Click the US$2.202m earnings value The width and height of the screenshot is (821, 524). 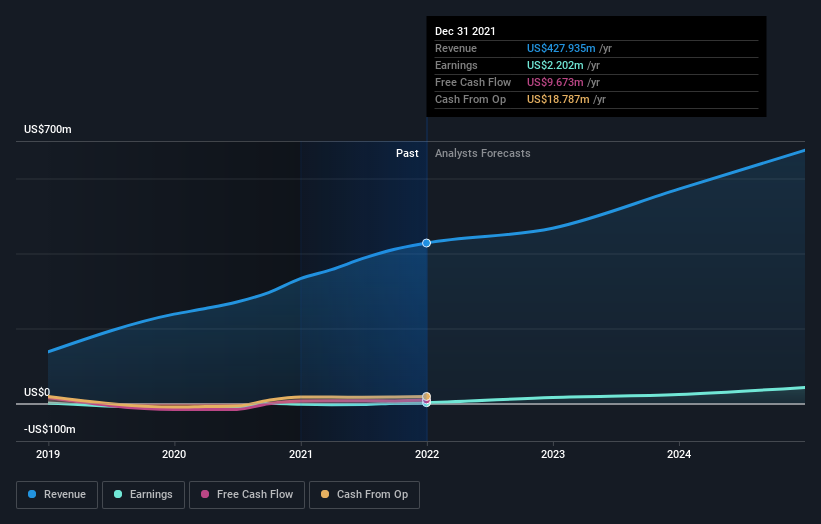click(555, 65)
